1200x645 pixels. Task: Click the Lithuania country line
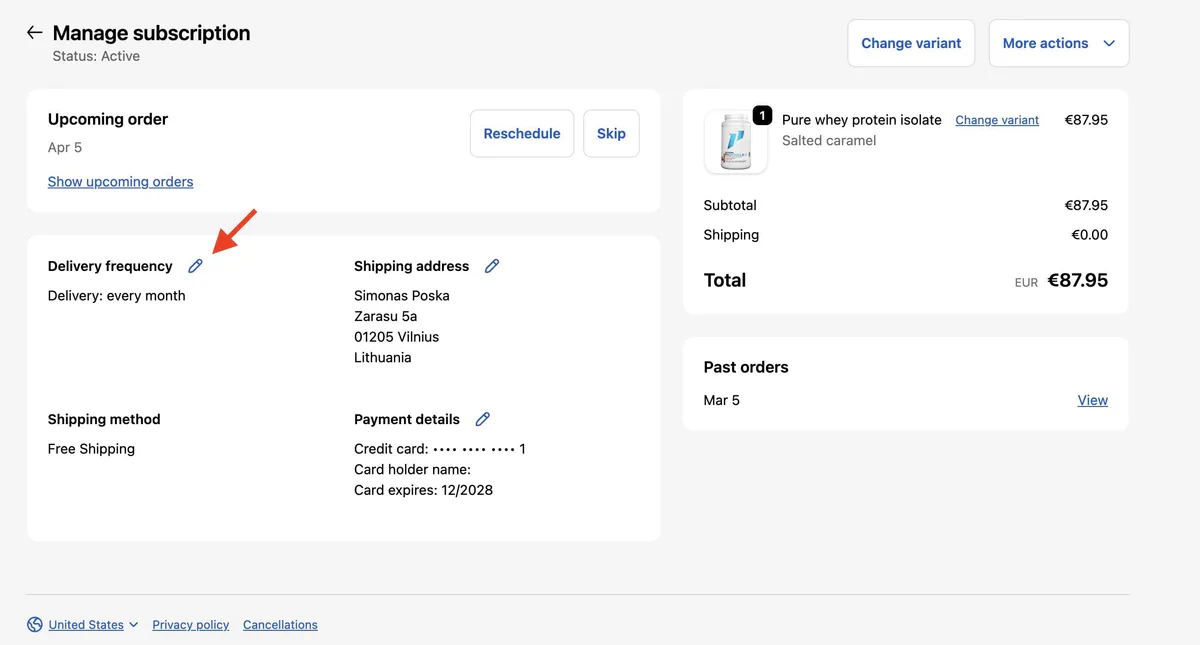[x=383, y=357]
